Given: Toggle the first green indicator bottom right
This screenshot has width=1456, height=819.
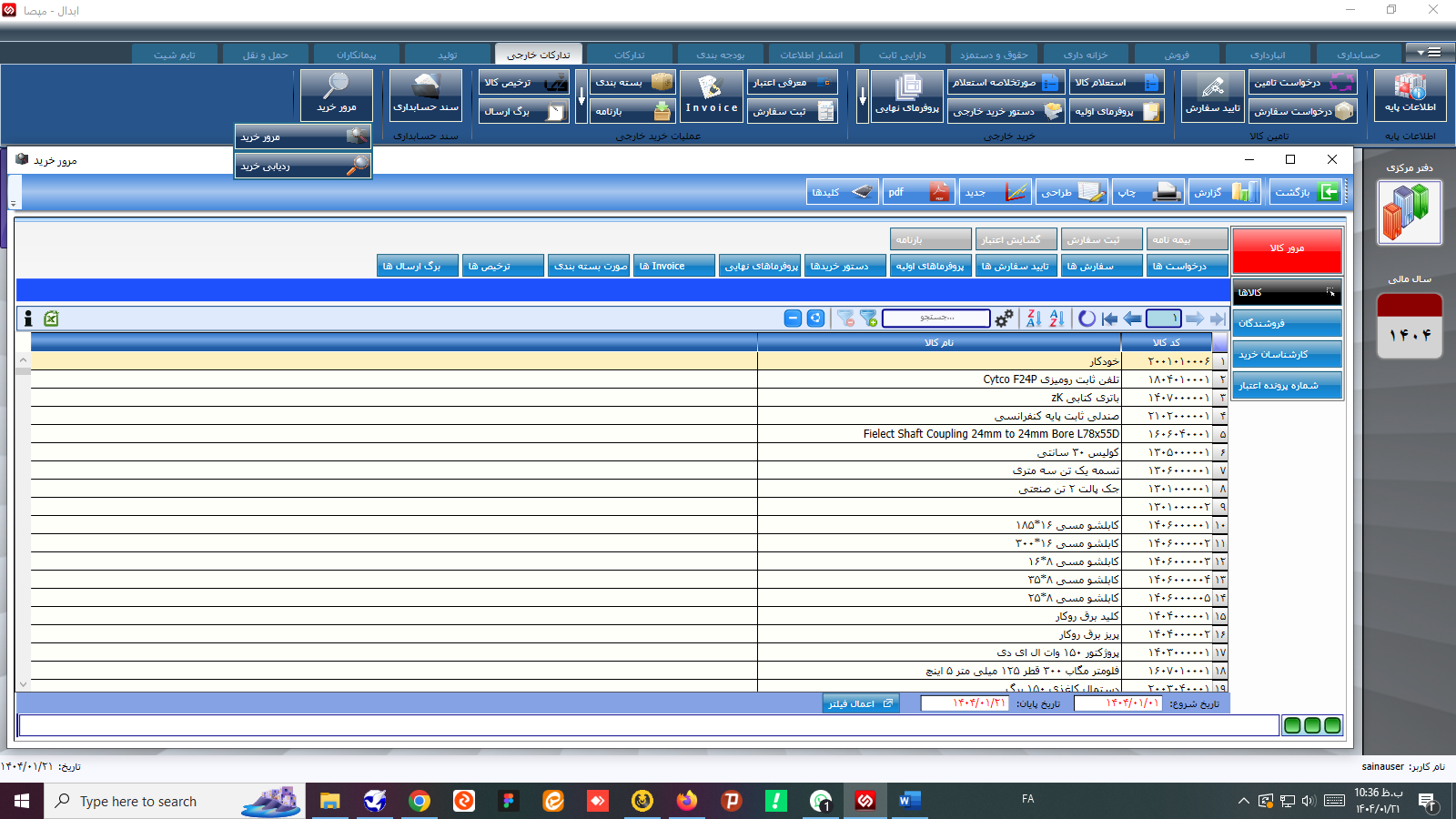Looking at the screenshot, I should (1293, 725).
